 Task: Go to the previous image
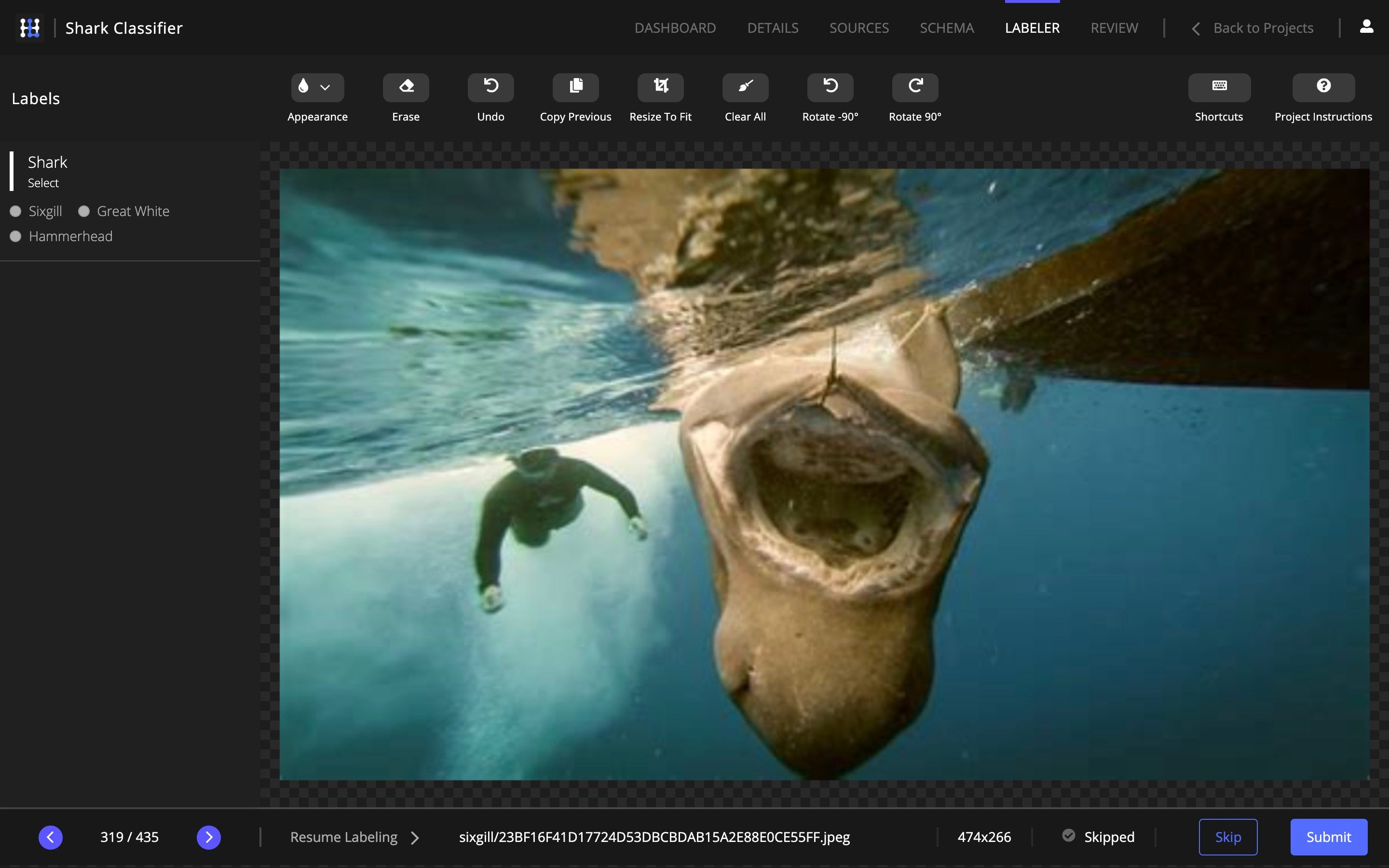coord(51,837)
